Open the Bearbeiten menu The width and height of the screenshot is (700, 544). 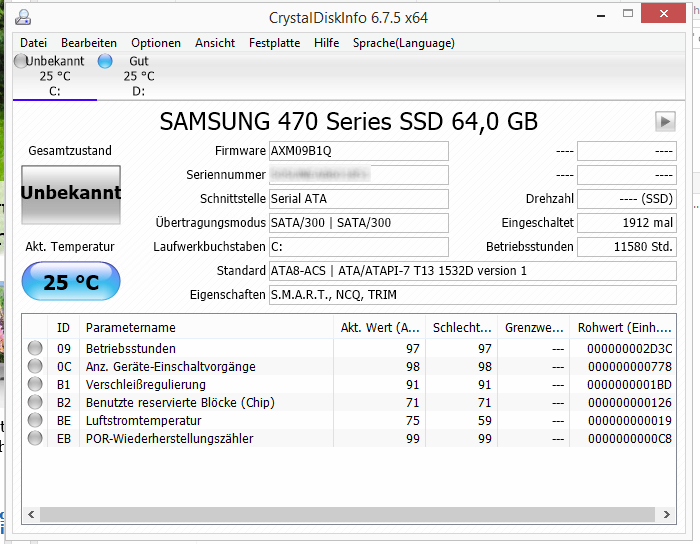[89, 43]
